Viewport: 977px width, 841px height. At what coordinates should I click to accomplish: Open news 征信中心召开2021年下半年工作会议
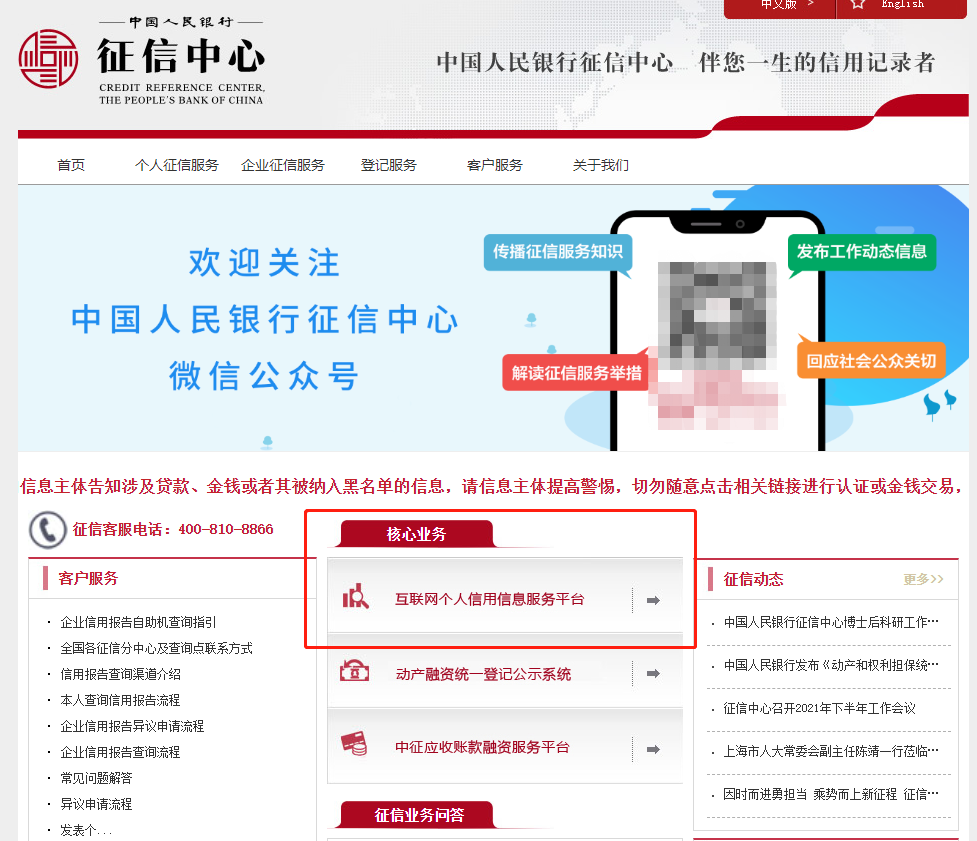click(819, 708)
